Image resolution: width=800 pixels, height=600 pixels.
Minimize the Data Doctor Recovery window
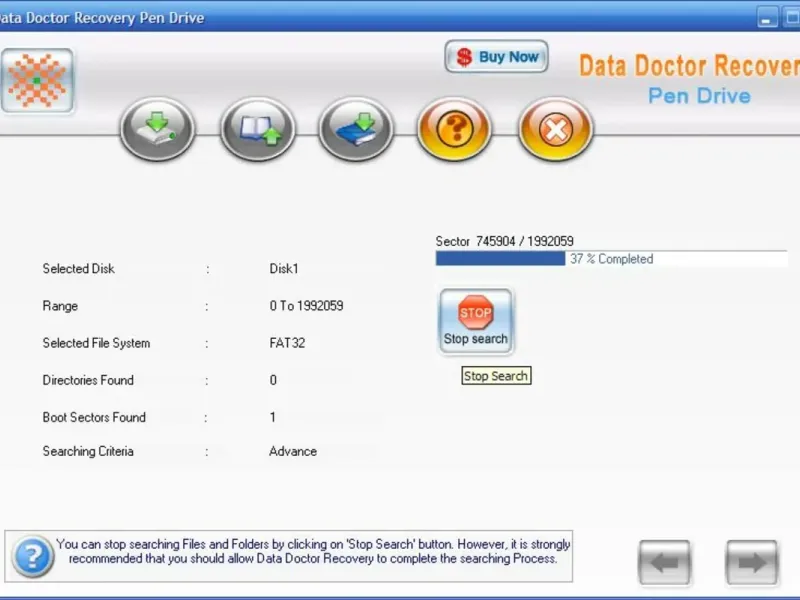point(767,18)
